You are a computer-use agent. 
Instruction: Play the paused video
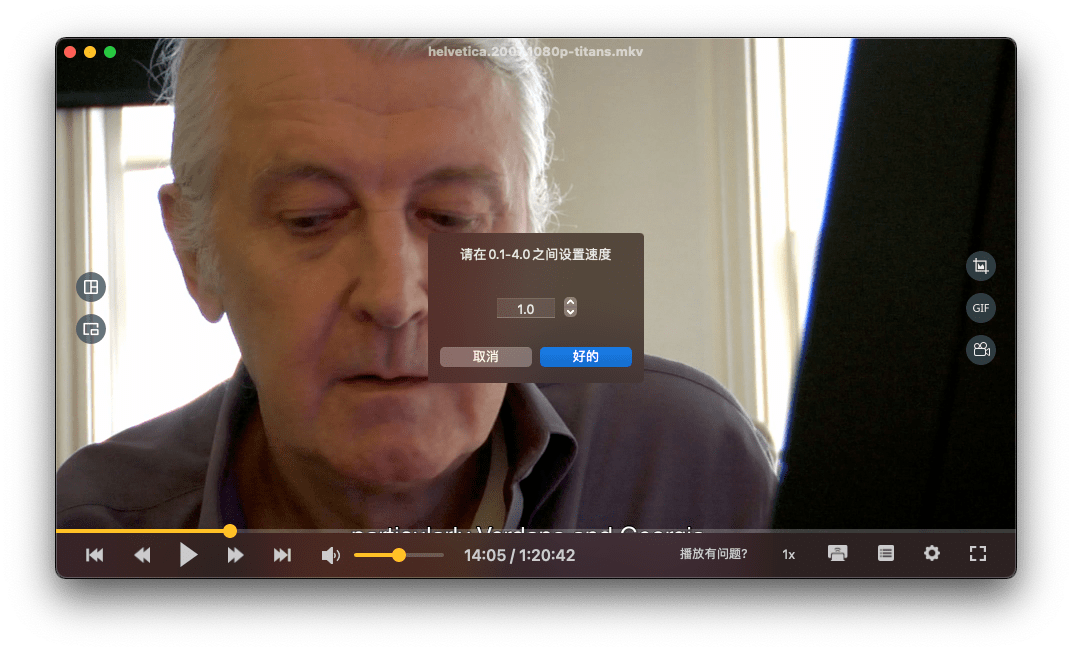click(x=188, y=554)
